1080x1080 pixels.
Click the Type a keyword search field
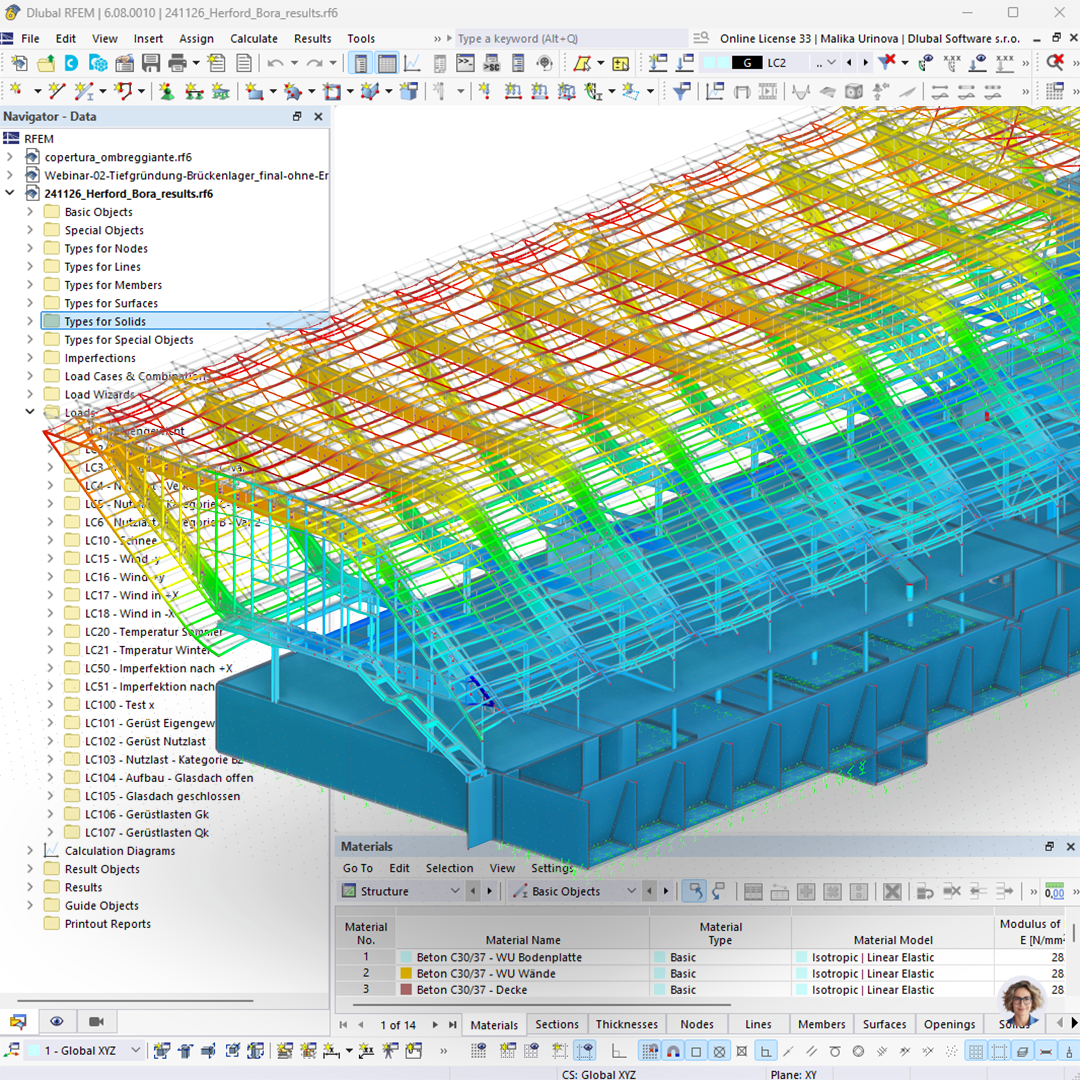pos(571,39)
